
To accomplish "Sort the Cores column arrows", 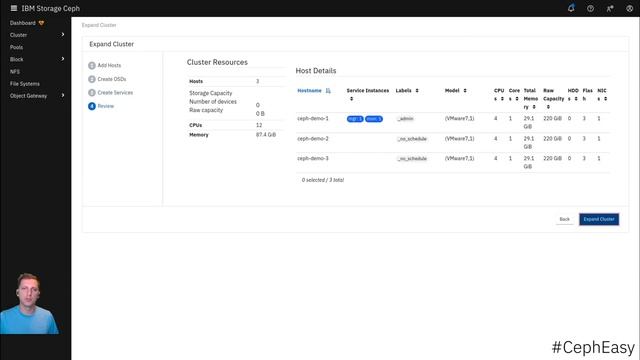I will coord(517,99).
